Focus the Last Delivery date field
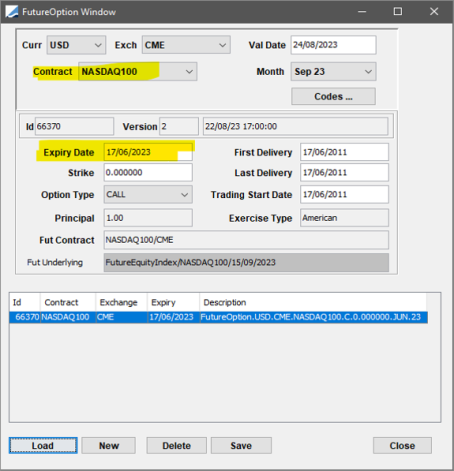 click(344, 172)
